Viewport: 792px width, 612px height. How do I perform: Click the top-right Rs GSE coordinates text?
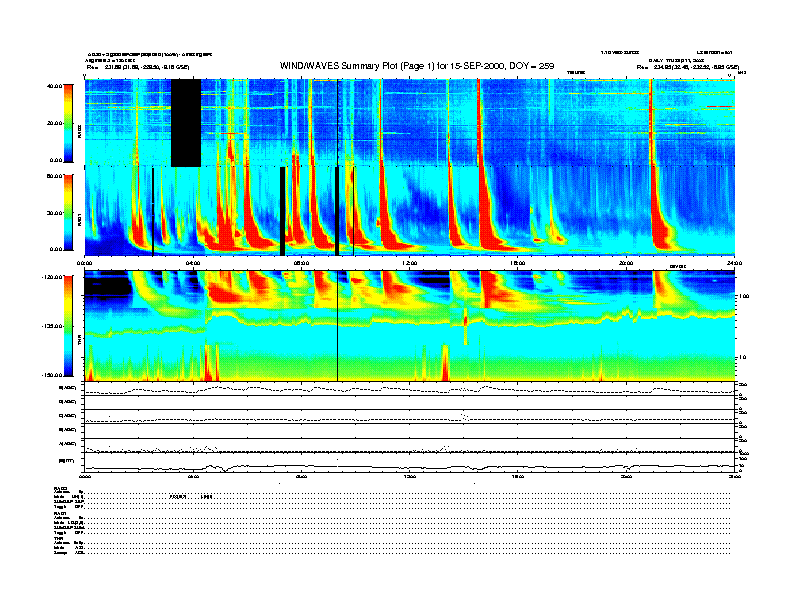point(688,67)
